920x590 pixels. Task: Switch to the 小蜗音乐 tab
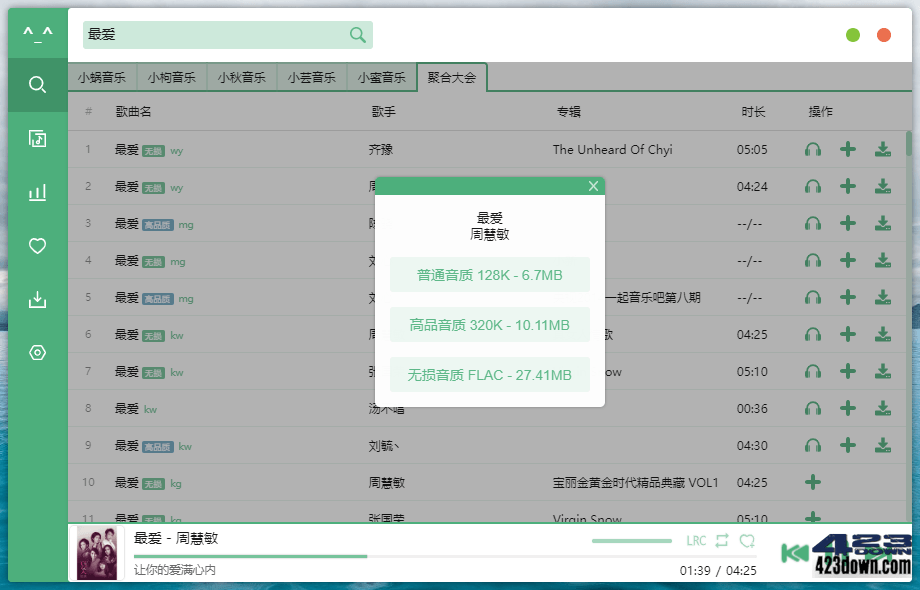pyautogui.click(x=105, y=76)
